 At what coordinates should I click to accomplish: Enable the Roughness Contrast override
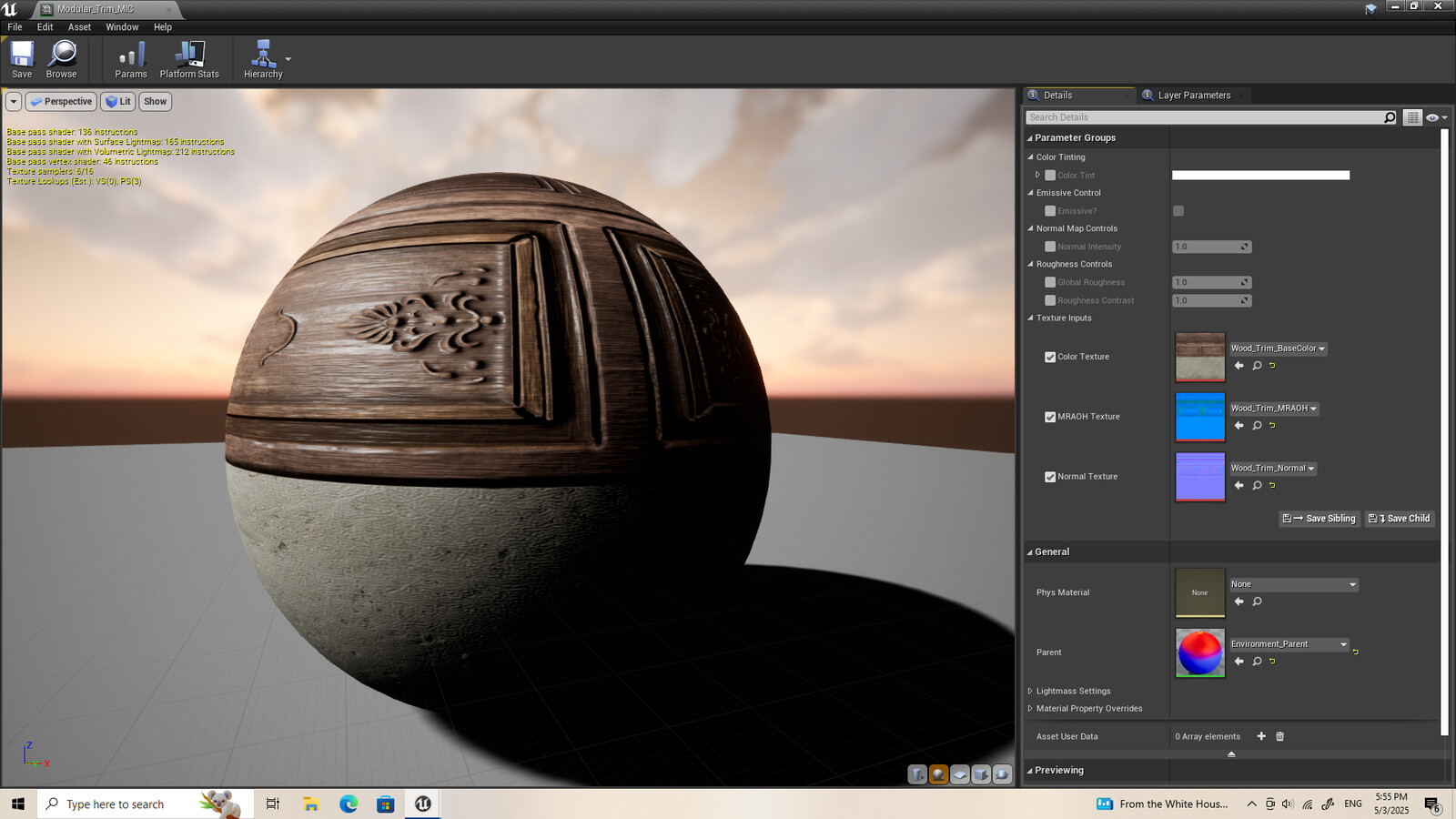point(1050,300)
